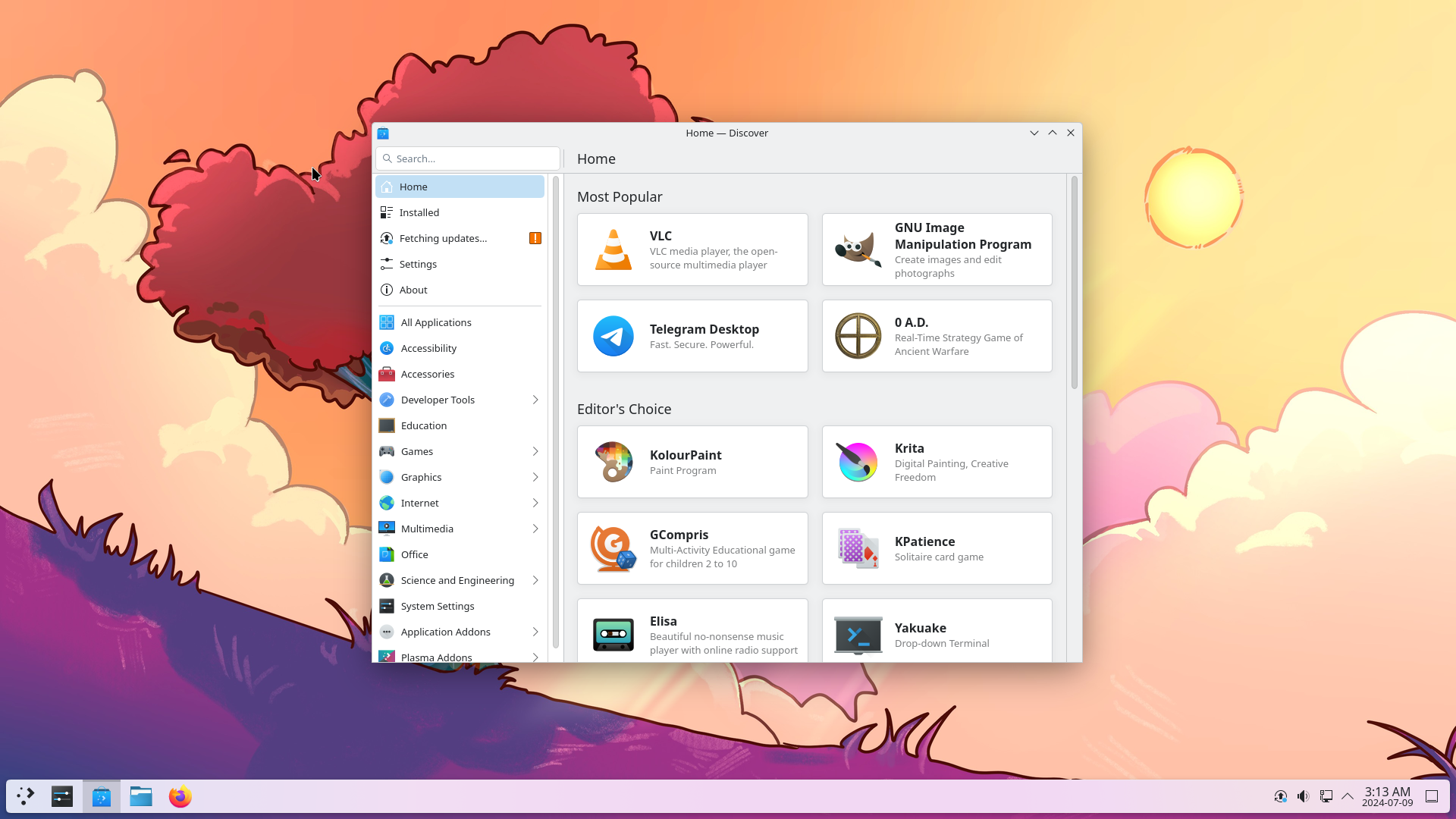
Task: Open the Dolphin file manager from taskbar
Action: [x=140, y=796]
